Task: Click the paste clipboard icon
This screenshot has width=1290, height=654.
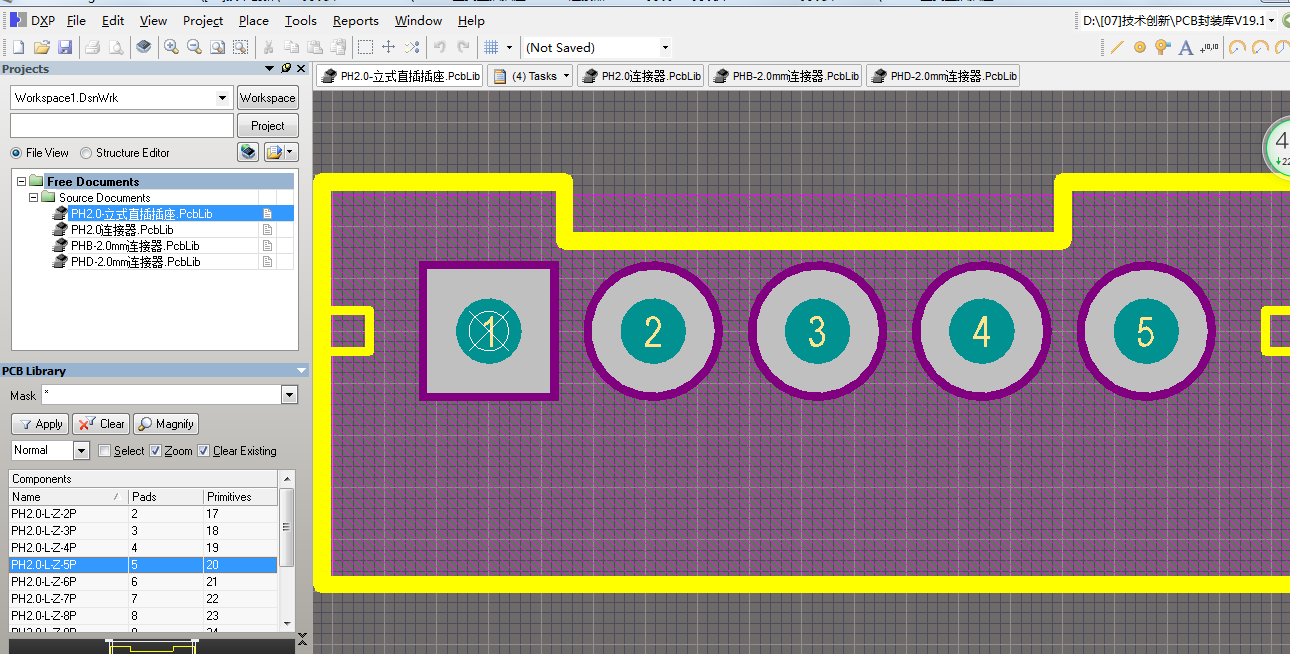Action: [x=314, y=47]
